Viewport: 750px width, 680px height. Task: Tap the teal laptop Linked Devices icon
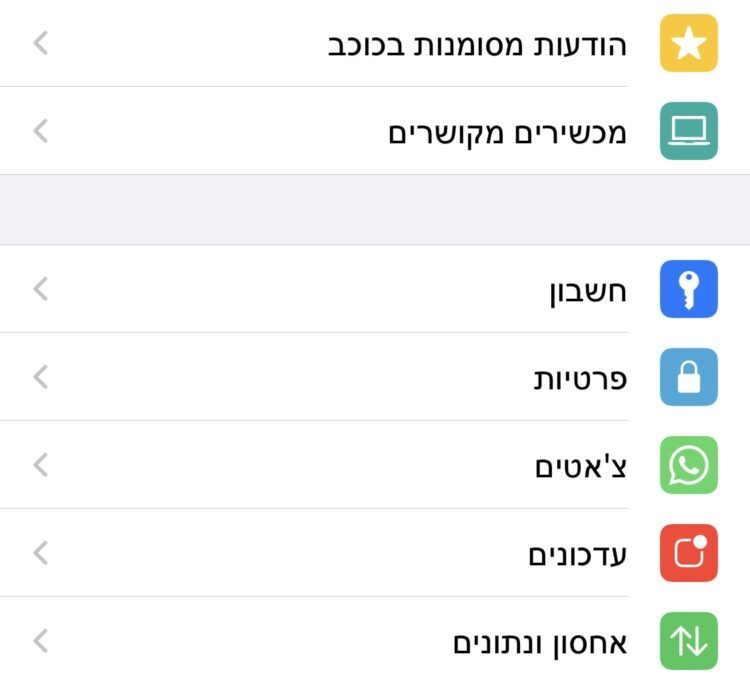point(689,131)
